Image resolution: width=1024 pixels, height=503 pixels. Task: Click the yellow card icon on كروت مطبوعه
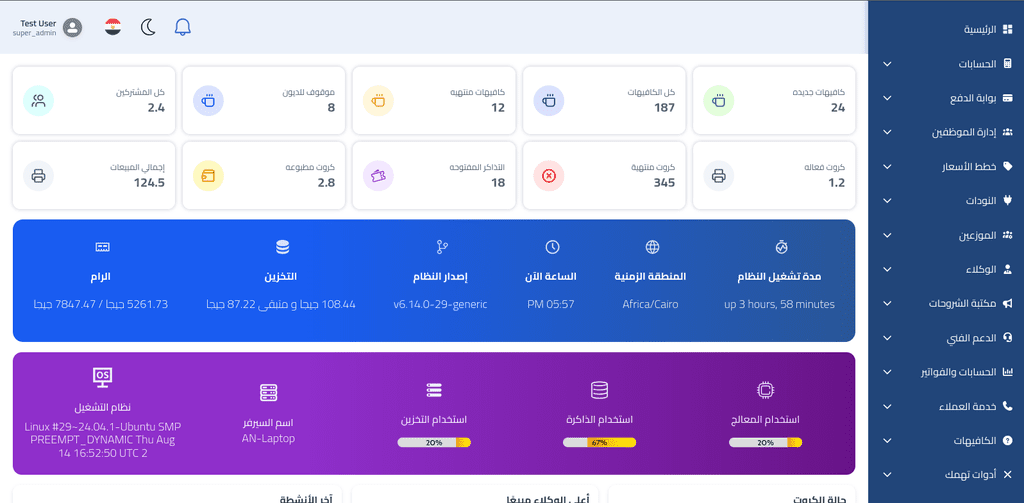click(208, 176)
